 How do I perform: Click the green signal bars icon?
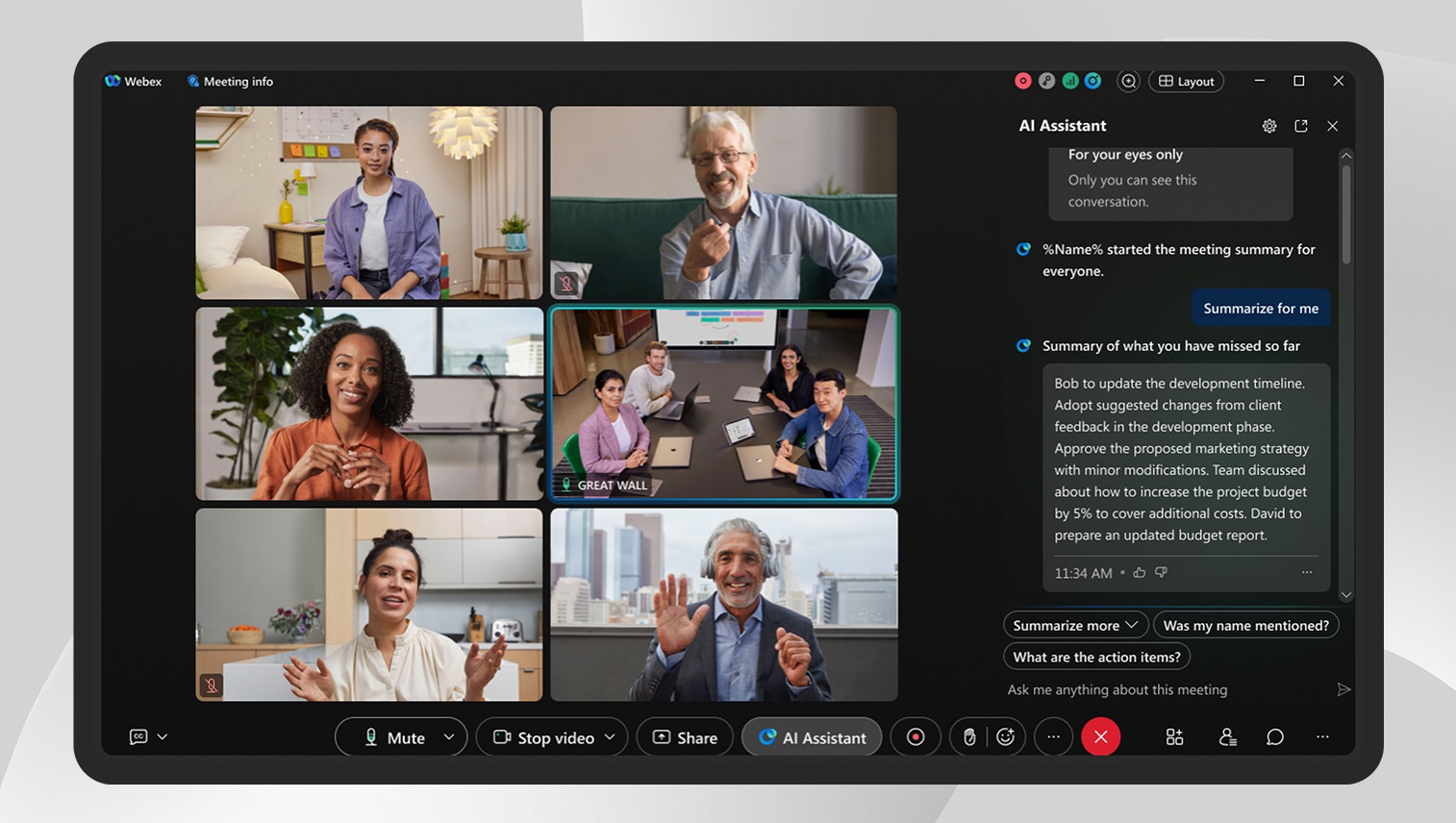1069,81
